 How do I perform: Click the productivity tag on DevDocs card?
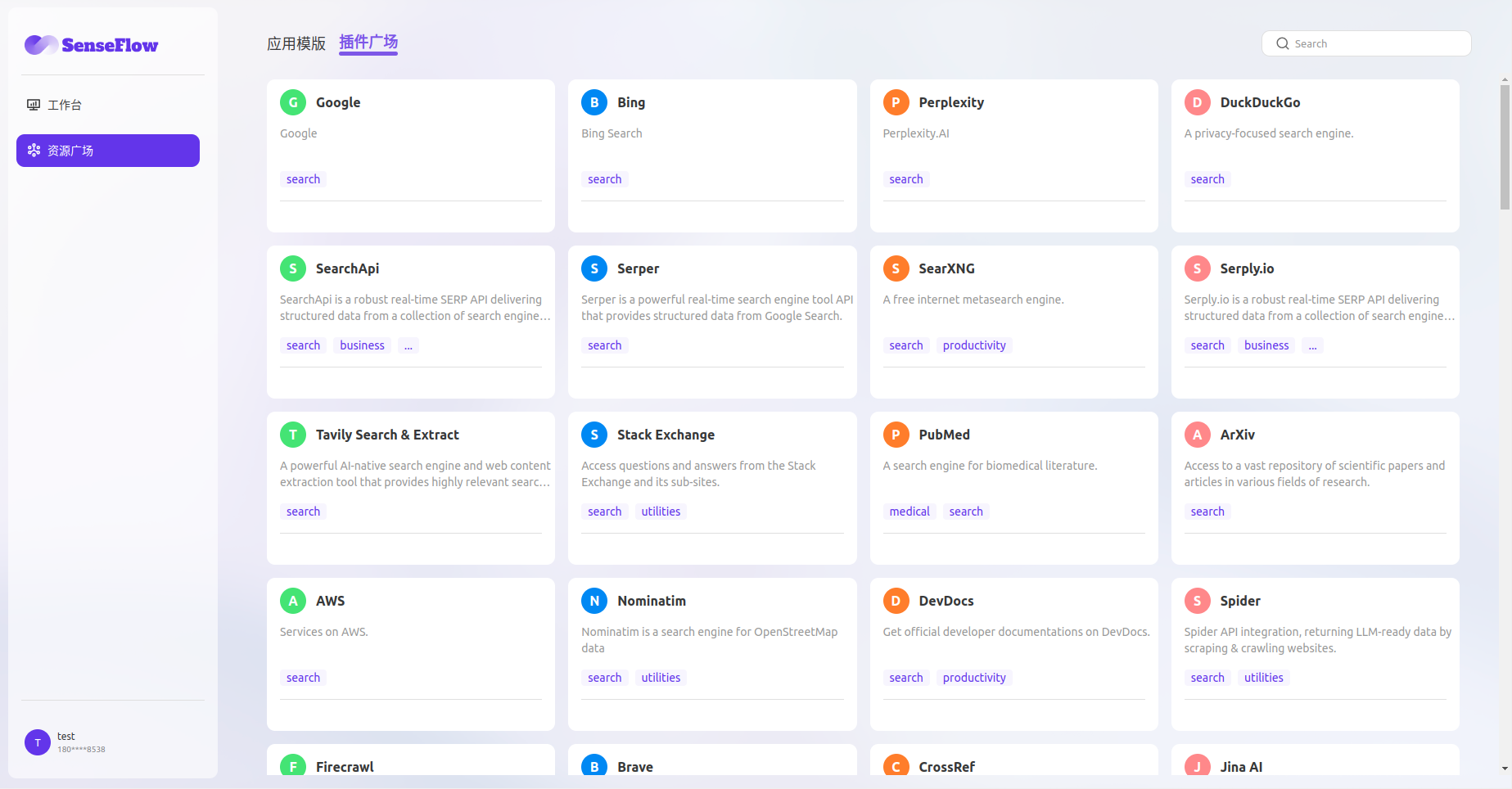coord(974,678)
